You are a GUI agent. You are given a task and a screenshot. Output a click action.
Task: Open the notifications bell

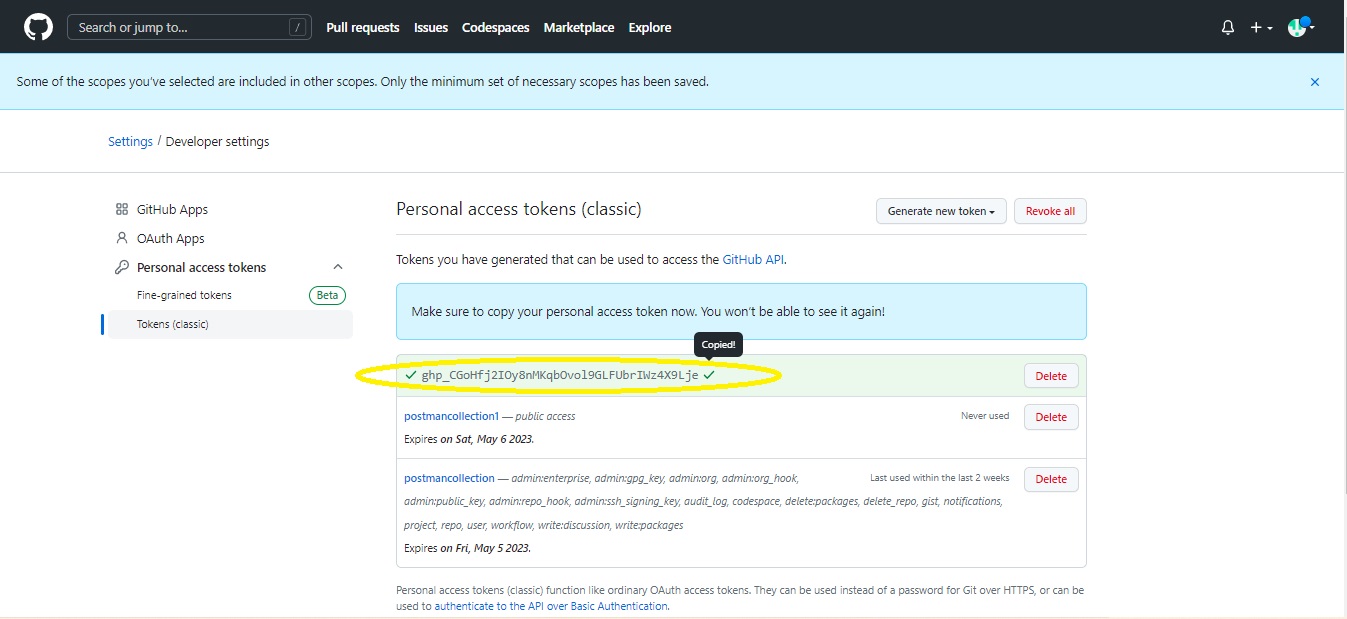coord(1228,28)
